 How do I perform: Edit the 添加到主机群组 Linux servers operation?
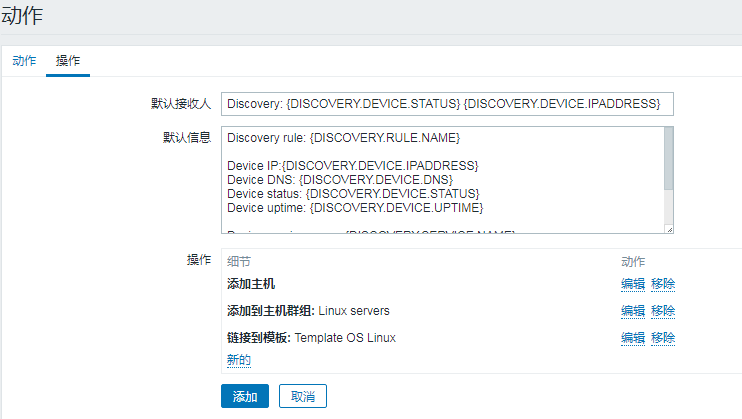[x=633, y=311]
